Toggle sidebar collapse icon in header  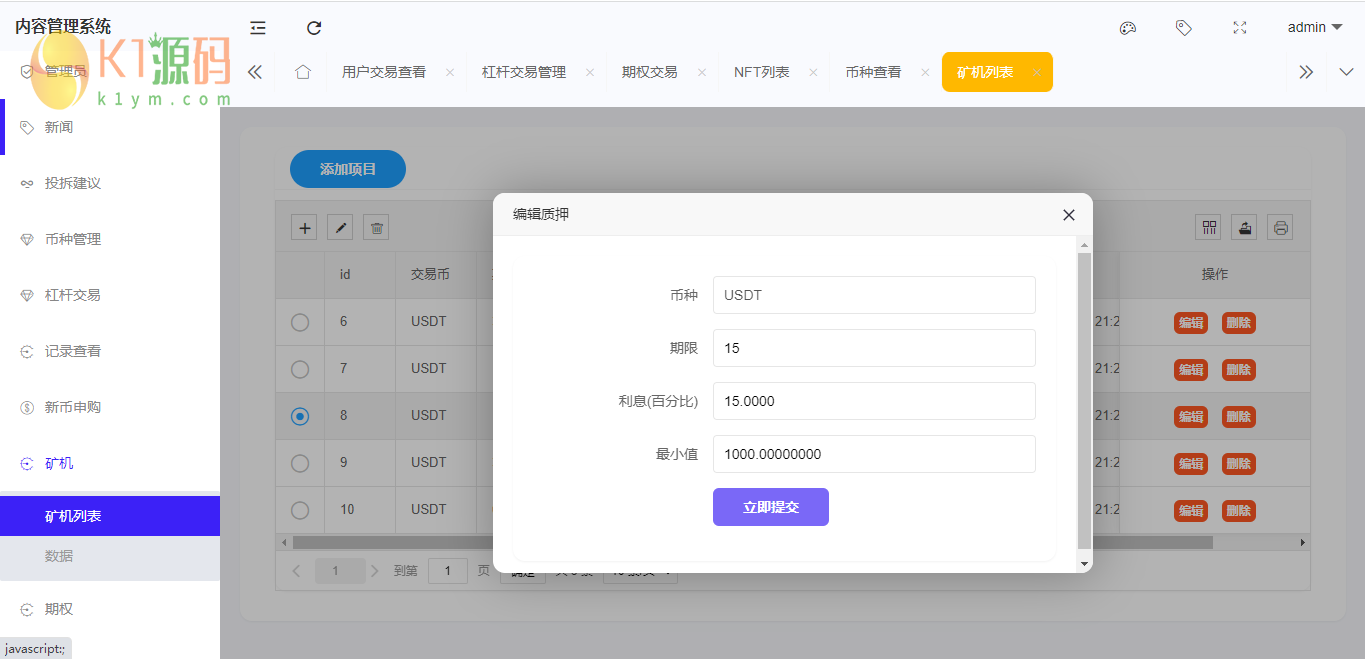[258, 28]
